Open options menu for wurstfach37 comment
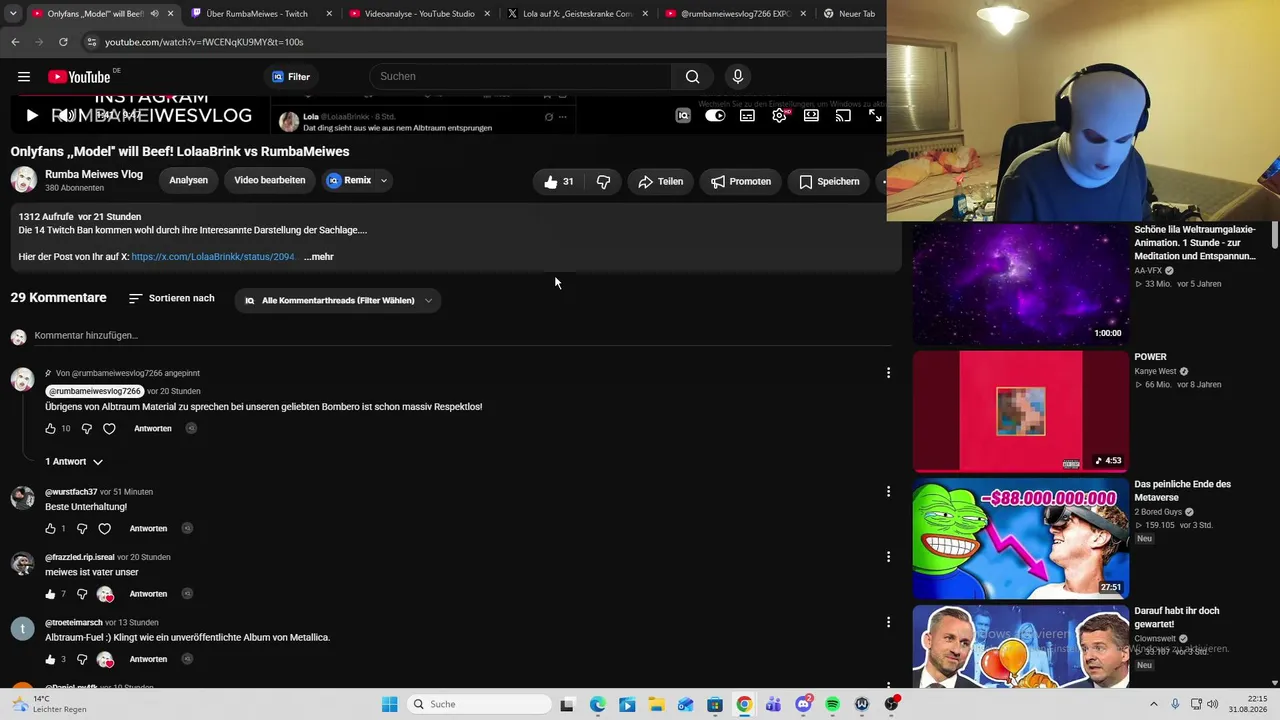This screenshot has height=720, width=1280. (x=888, y=492)
